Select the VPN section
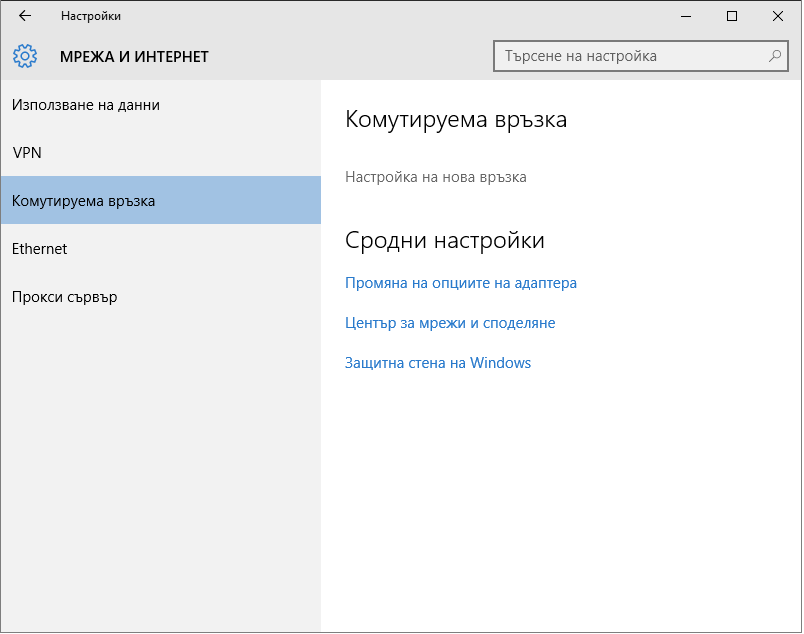804x634 pixels. 160,152
